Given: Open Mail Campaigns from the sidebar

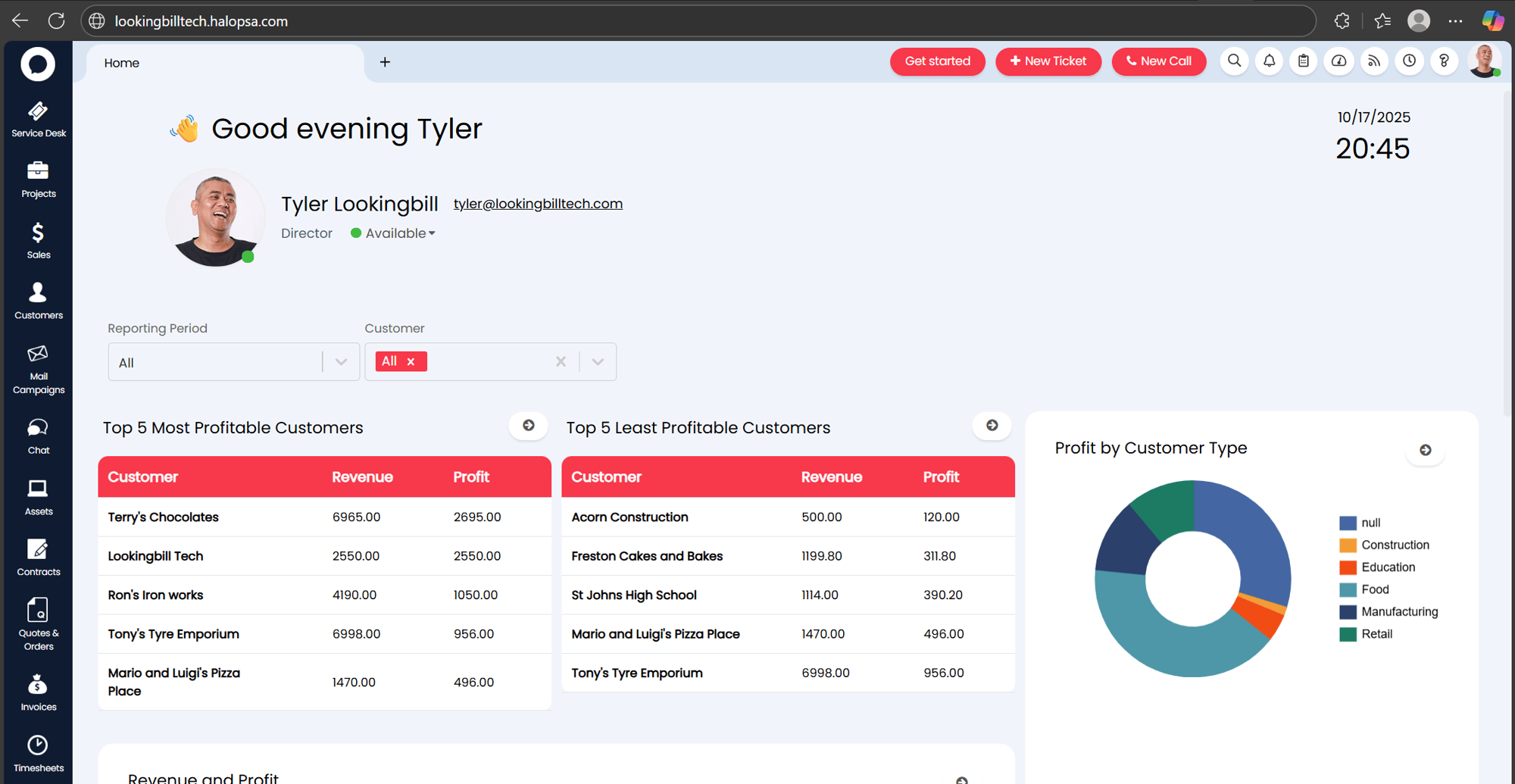Looking at the screenshot, I should (x=38, y=370).
